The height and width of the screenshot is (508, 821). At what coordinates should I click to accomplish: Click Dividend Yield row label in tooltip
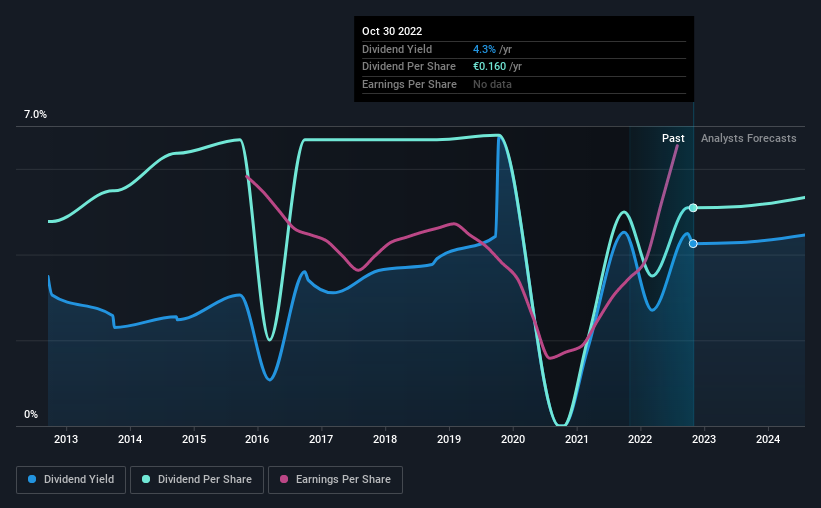(397, 49)
